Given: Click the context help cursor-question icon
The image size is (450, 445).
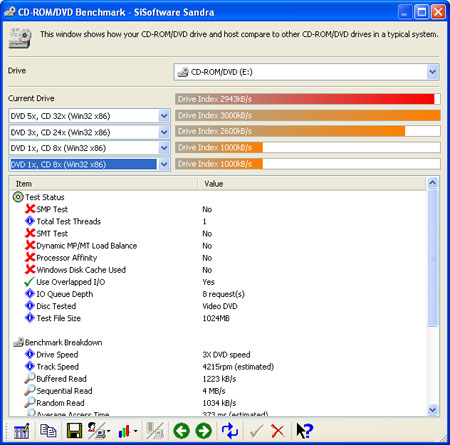Looking at the screenshot, I should [304, 431].
